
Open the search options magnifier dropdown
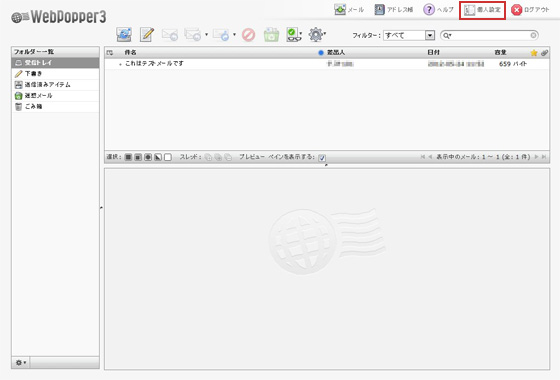447,35
